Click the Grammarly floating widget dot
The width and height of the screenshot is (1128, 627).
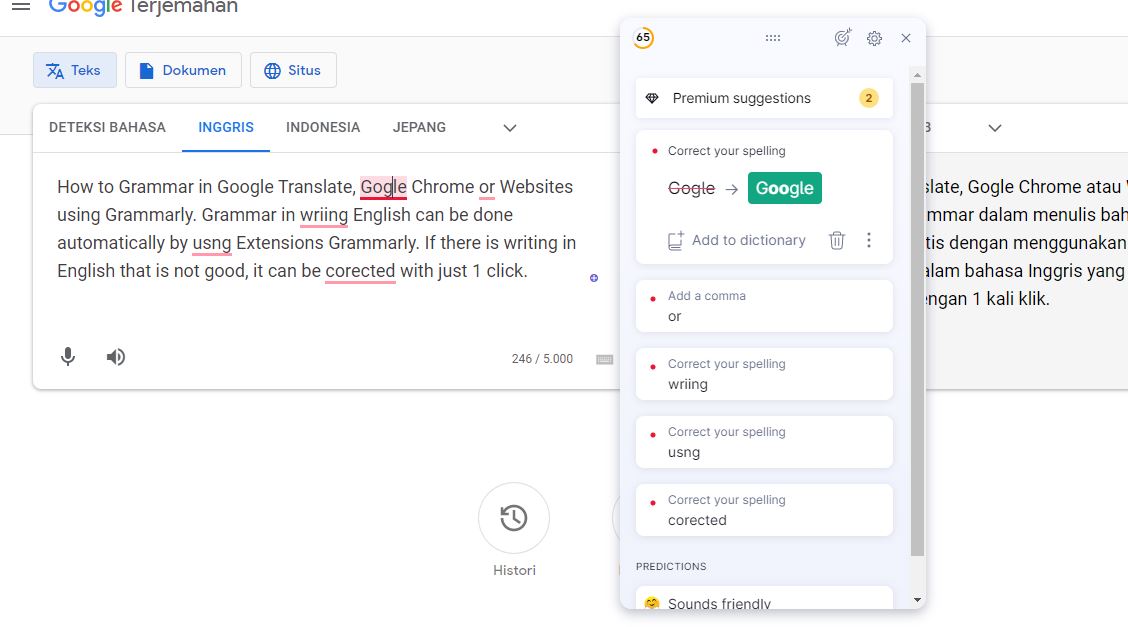coord(593,278)
